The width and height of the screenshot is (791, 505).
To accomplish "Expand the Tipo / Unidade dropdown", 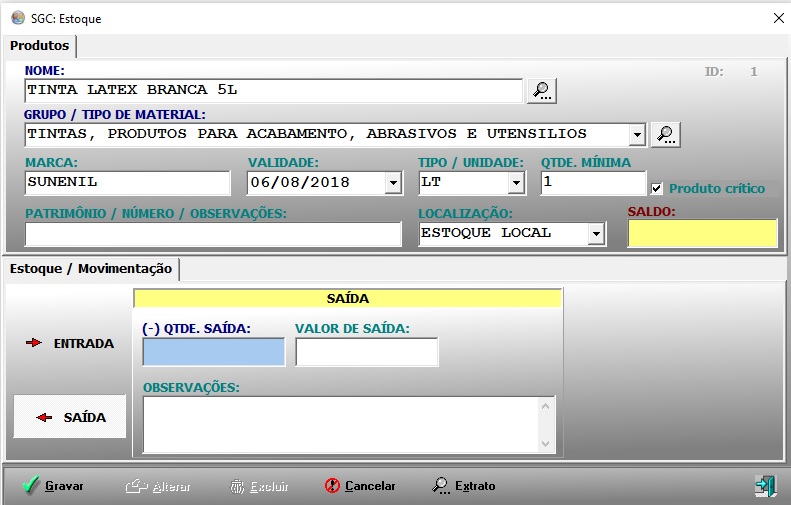I will click(516, 183).
